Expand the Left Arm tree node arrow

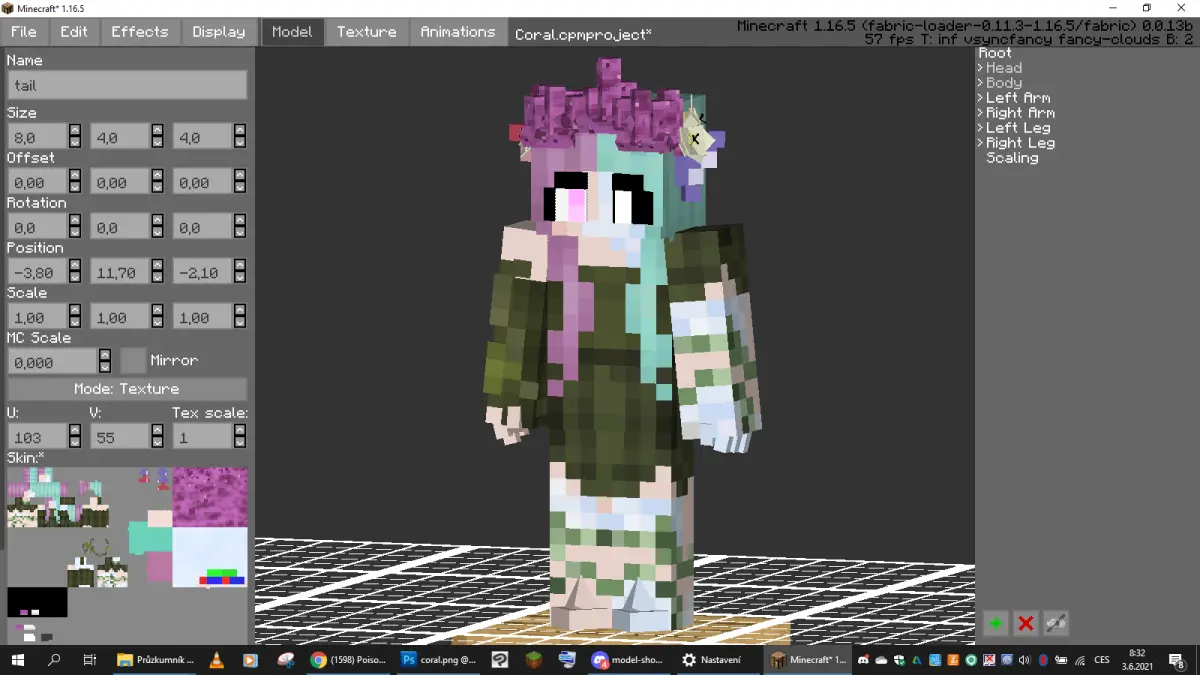coord(980,98)
